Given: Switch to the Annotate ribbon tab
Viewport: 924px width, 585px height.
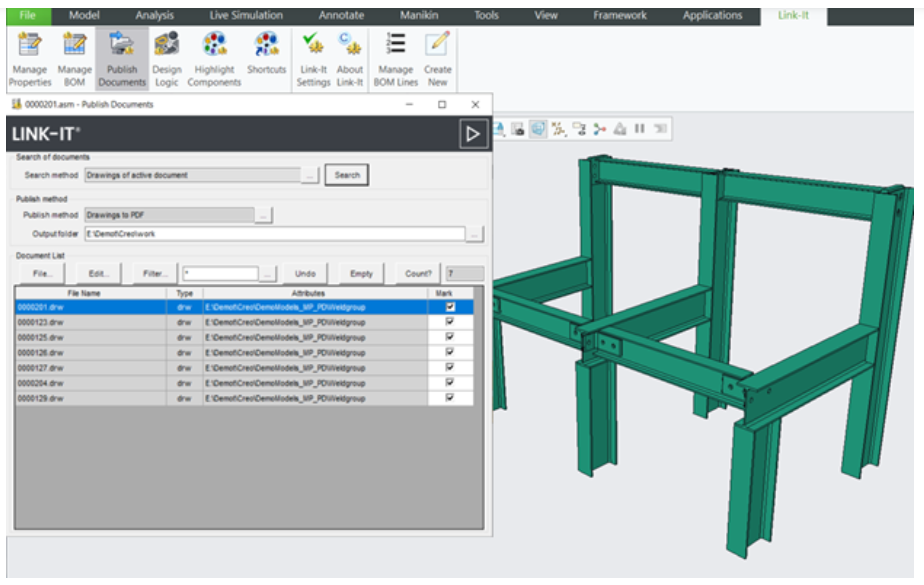Looking at the screenshot, I should click(x=341, y=16).
